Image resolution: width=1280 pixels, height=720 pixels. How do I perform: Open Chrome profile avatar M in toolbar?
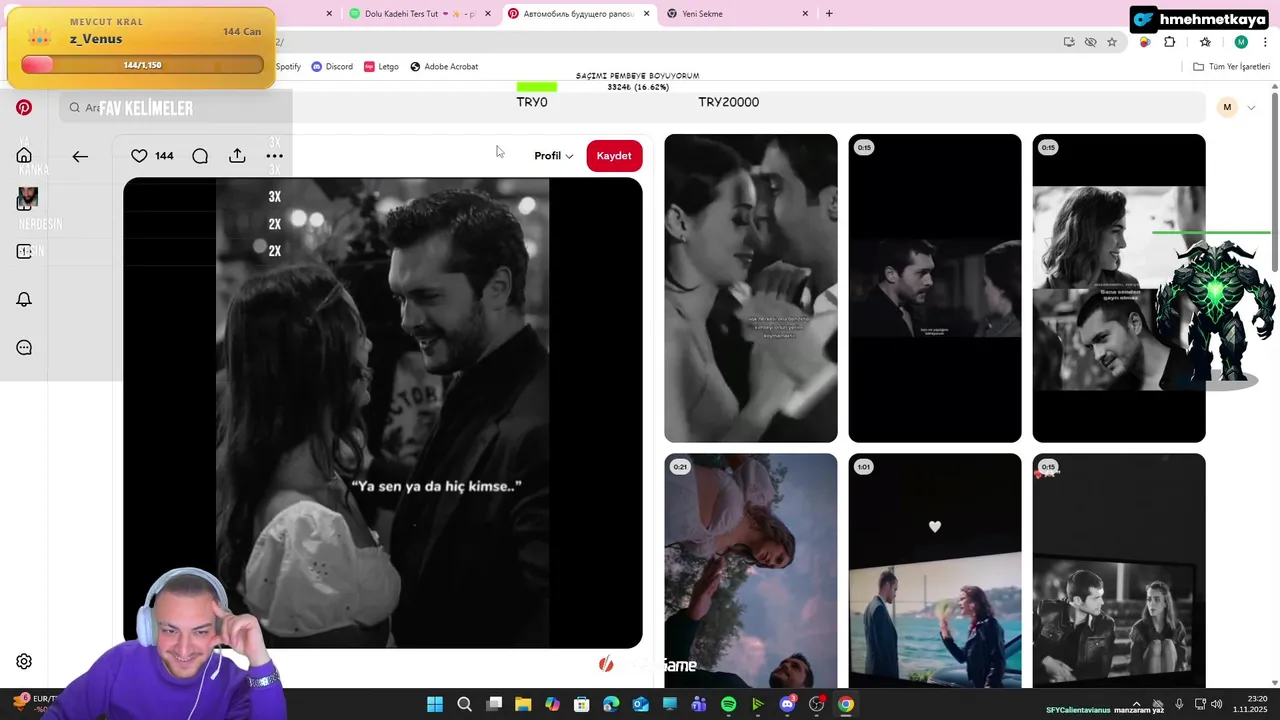(x=1241, y=42)
